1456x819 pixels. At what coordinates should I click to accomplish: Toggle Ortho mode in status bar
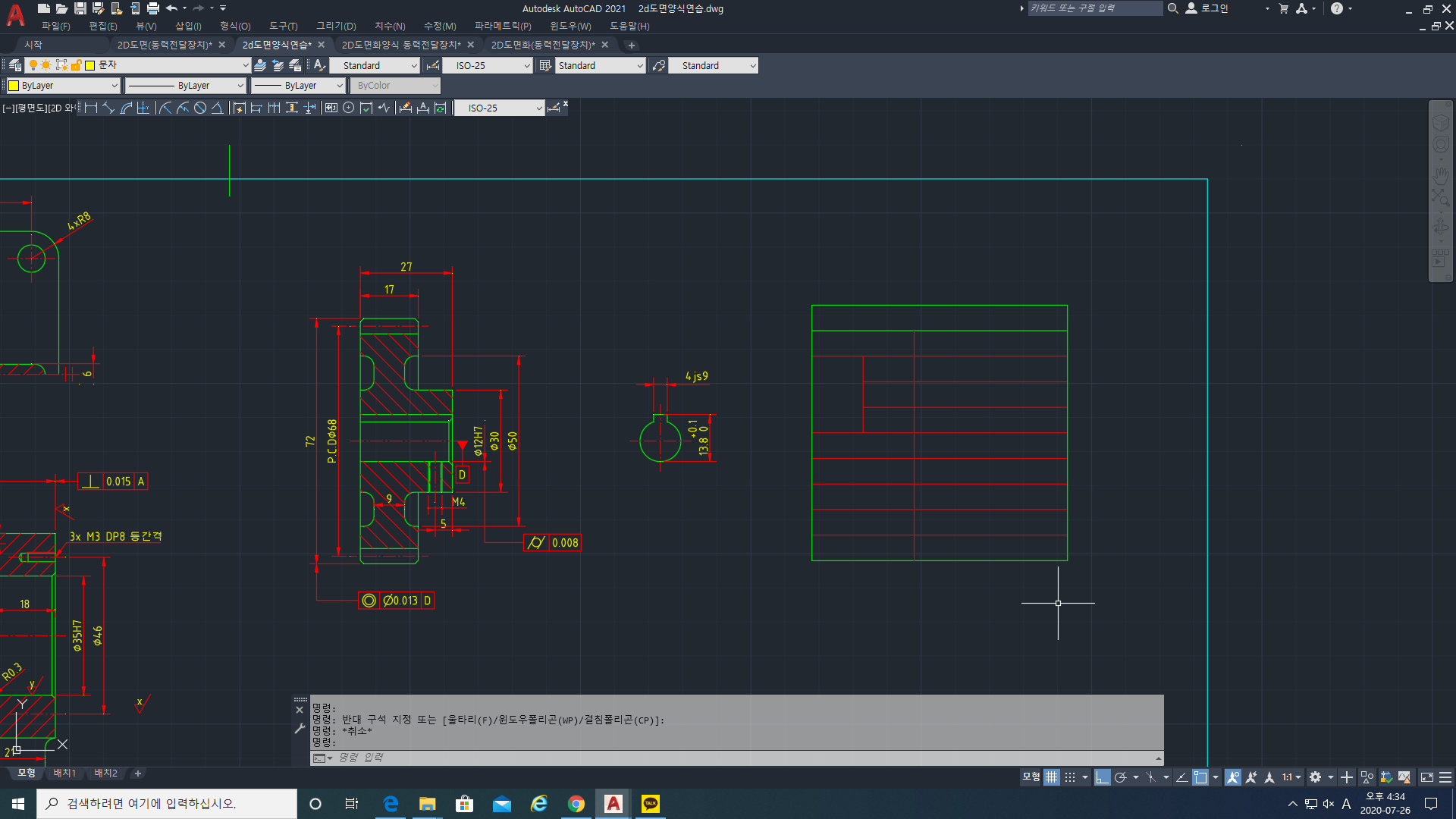click(x=1102, y=777)
